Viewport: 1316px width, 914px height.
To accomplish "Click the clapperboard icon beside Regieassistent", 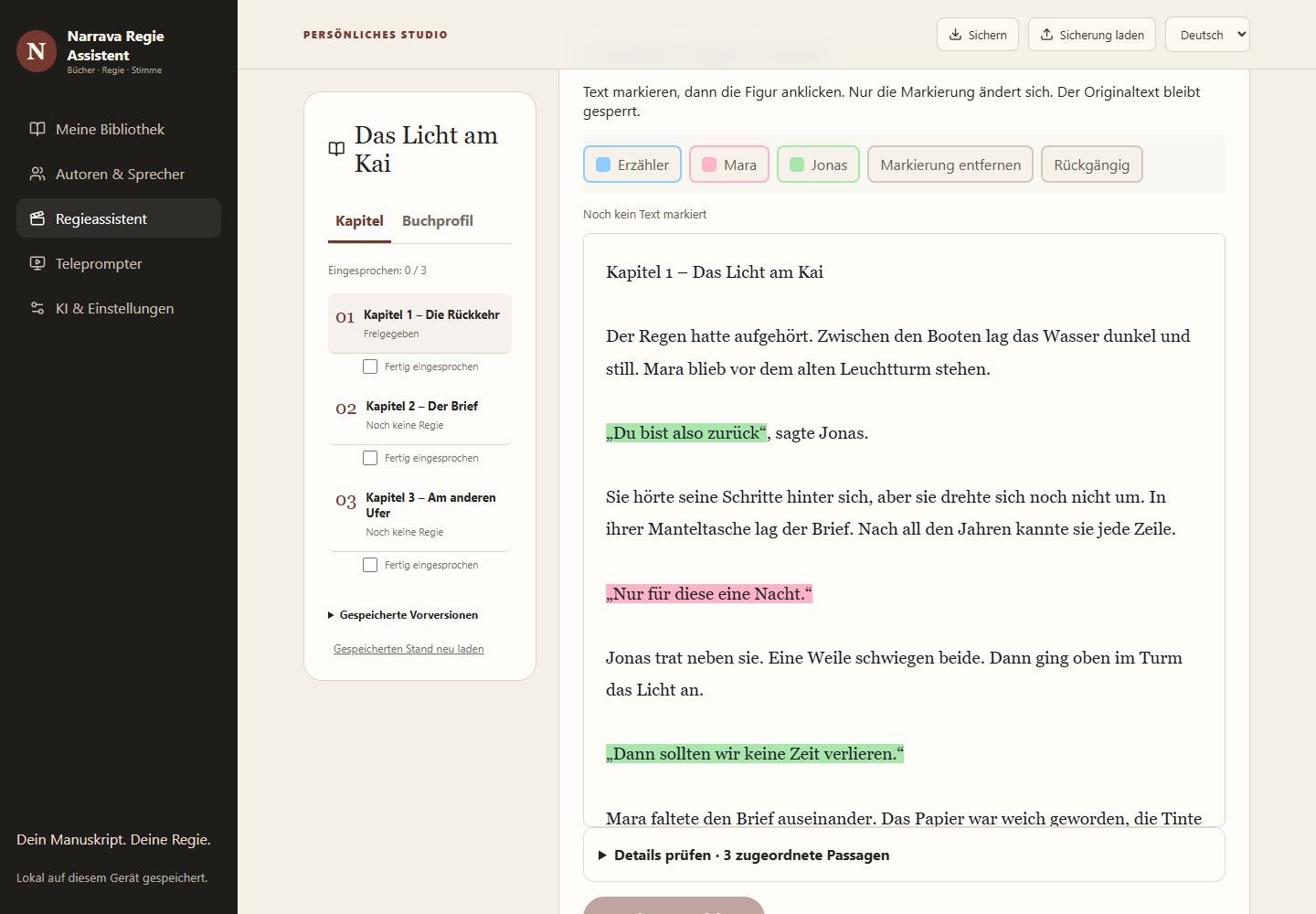I will click(x=37, y=218).
